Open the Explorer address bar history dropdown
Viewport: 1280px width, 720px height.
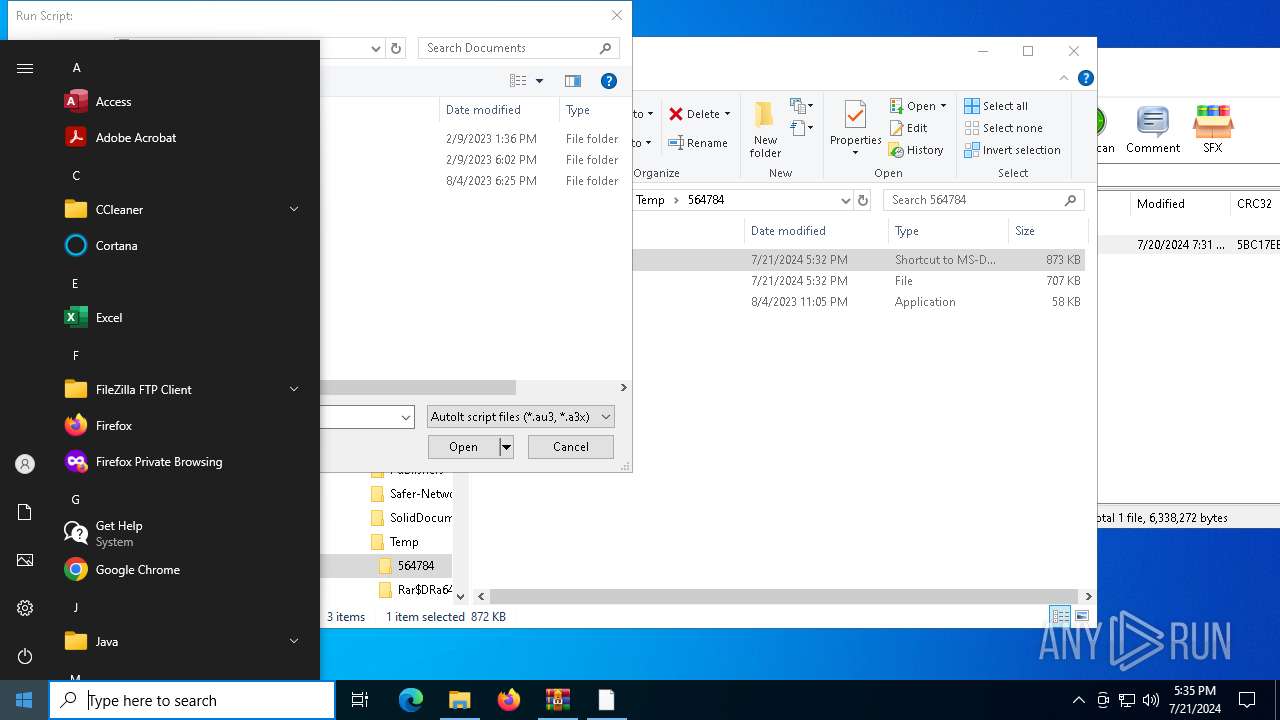point(846,200)
